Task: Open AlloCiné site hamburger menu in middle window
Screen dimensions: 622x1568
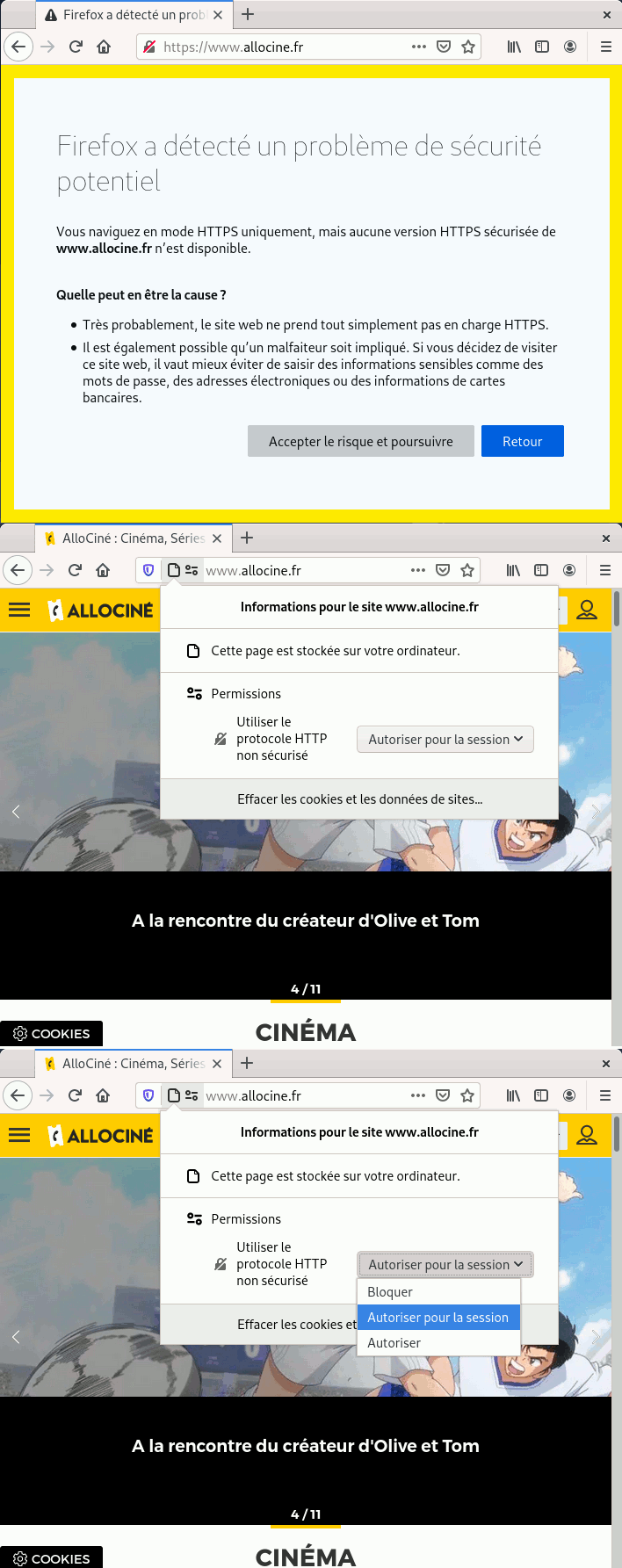Action: 19,610
